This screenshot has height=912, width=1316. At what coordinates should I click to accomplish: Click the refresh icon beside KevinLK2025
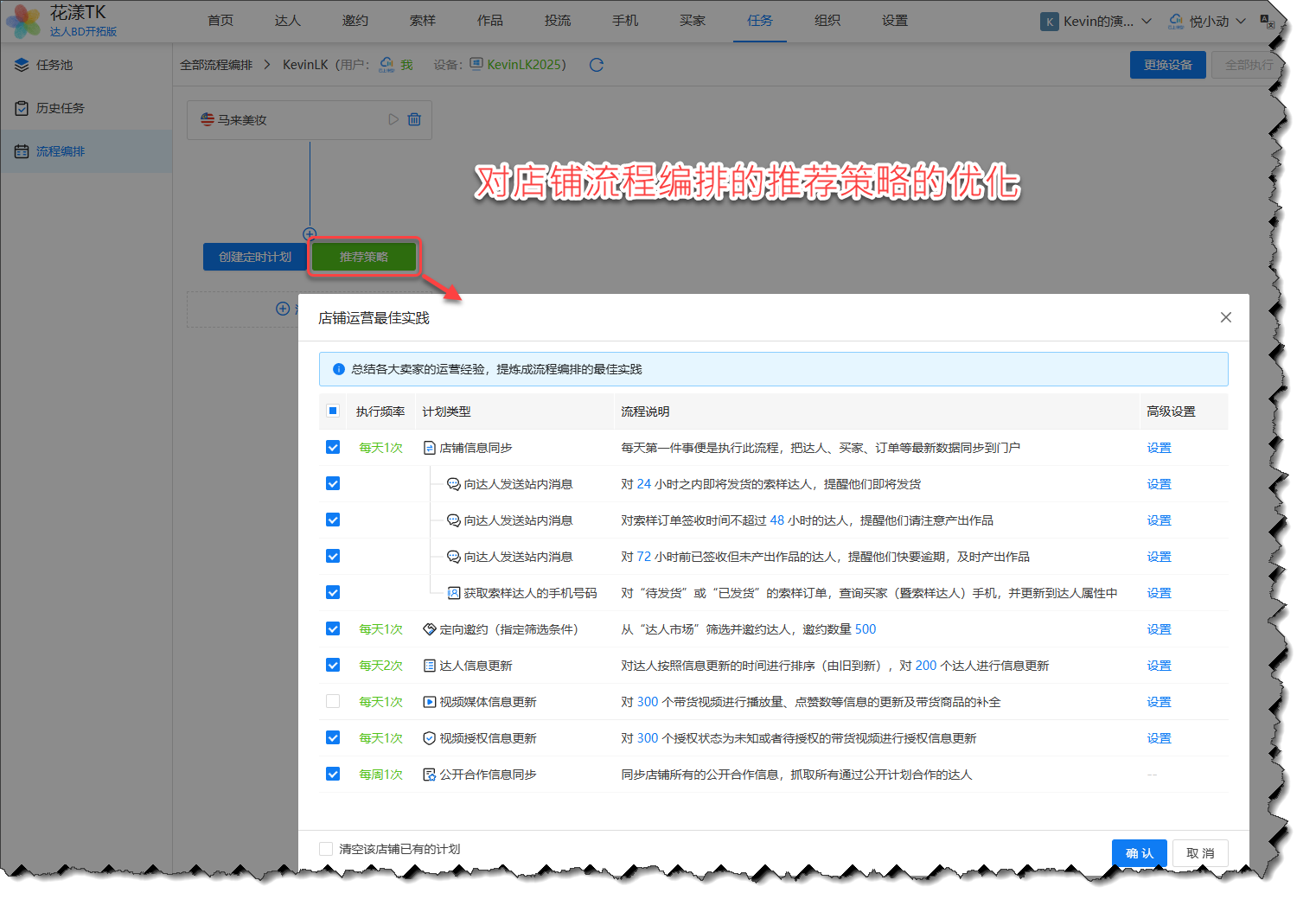(x=596, y=65)
